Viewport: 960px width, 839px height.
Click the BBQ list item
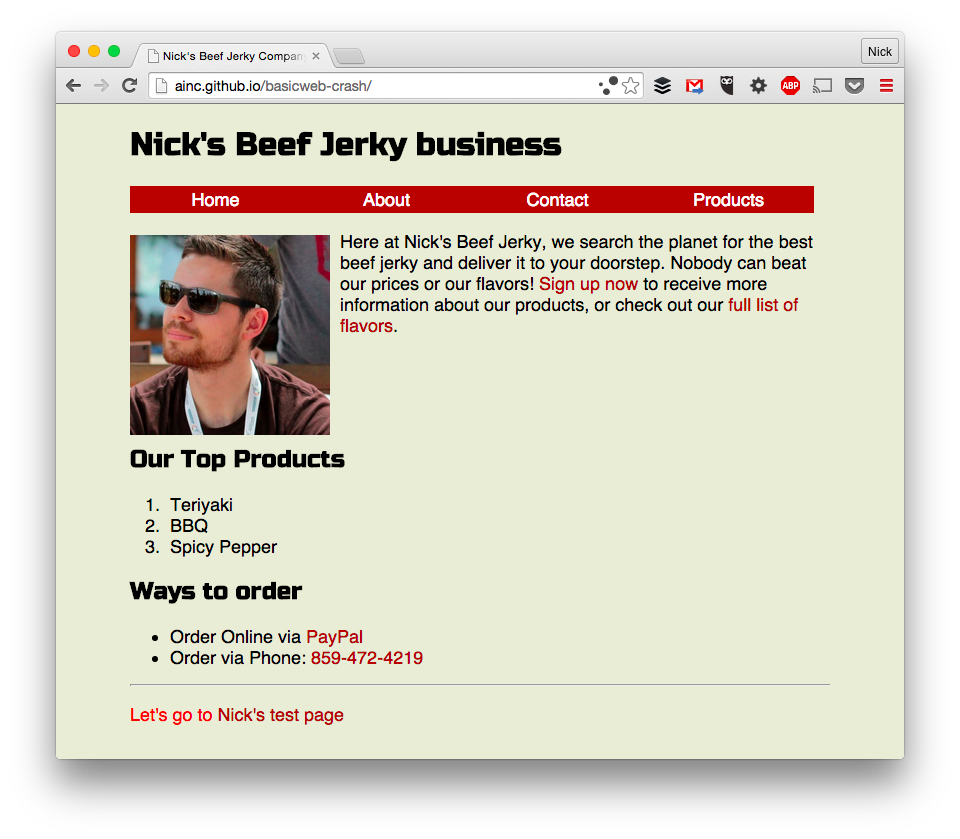click(189, 525)
